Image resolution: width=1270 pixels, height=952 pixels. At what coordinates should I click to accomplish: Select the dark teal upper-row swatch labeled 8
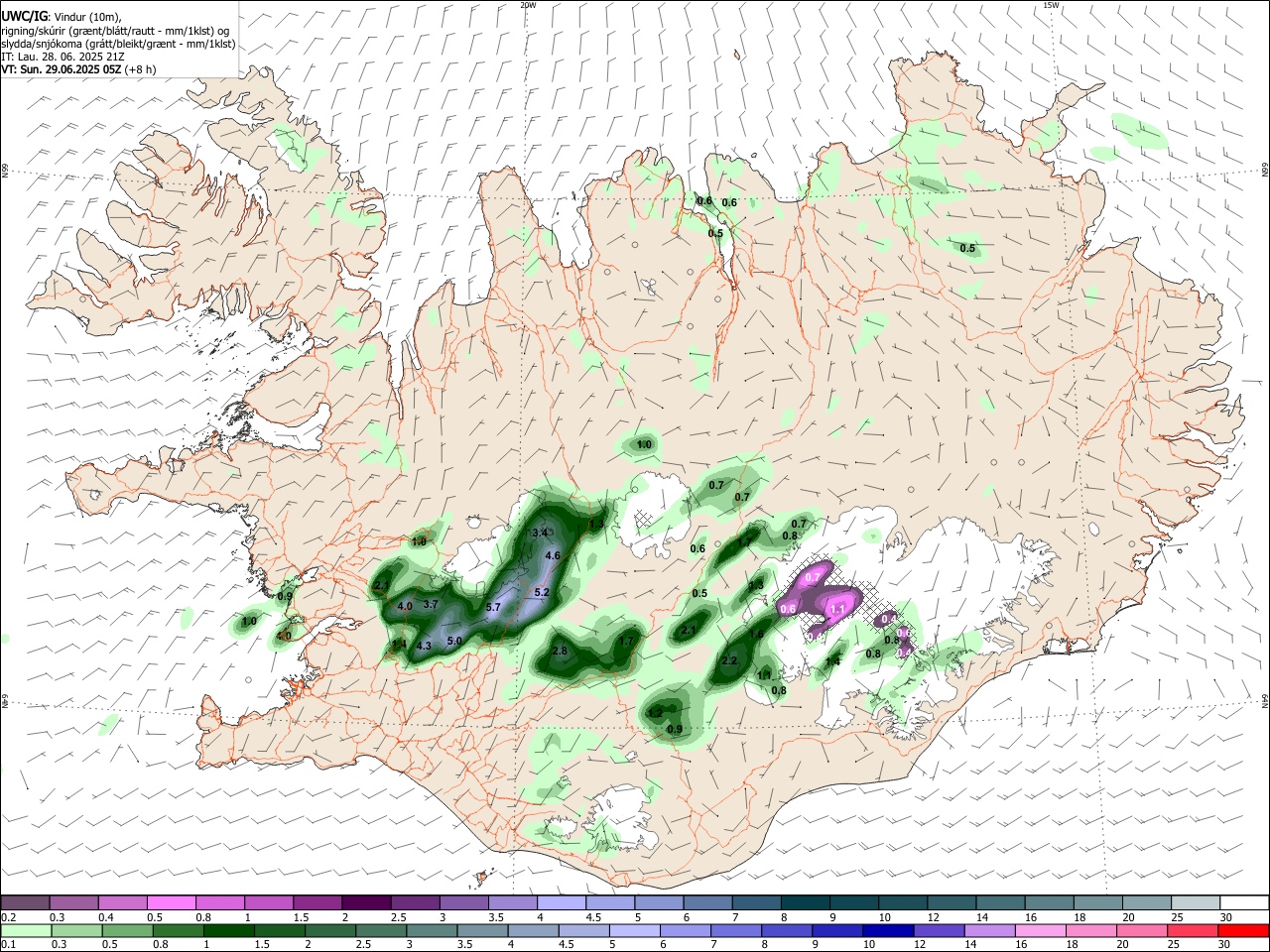[x=806, y=902]
